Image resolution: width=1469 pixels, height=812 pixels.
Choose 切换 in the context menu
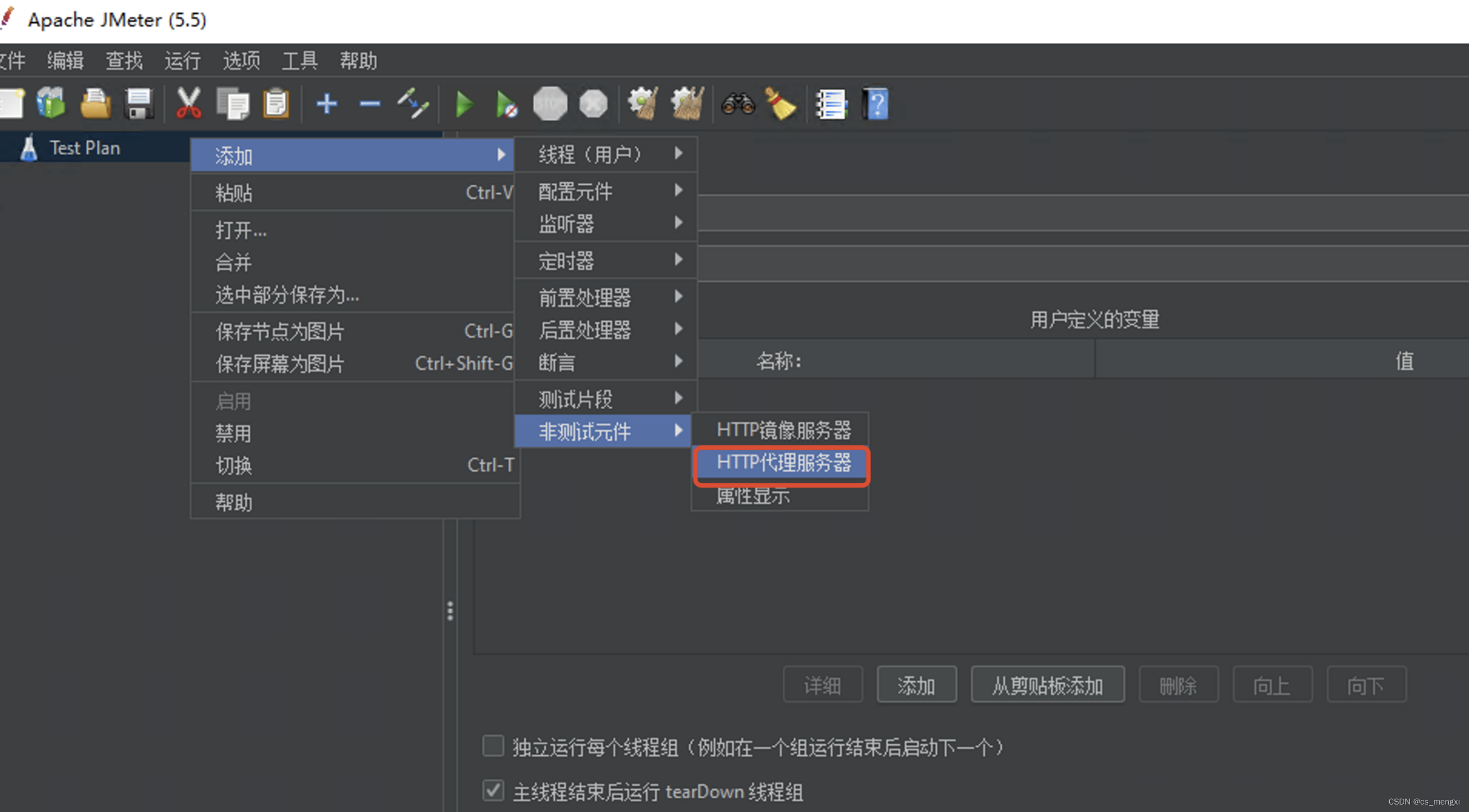(x=355, y=465)
